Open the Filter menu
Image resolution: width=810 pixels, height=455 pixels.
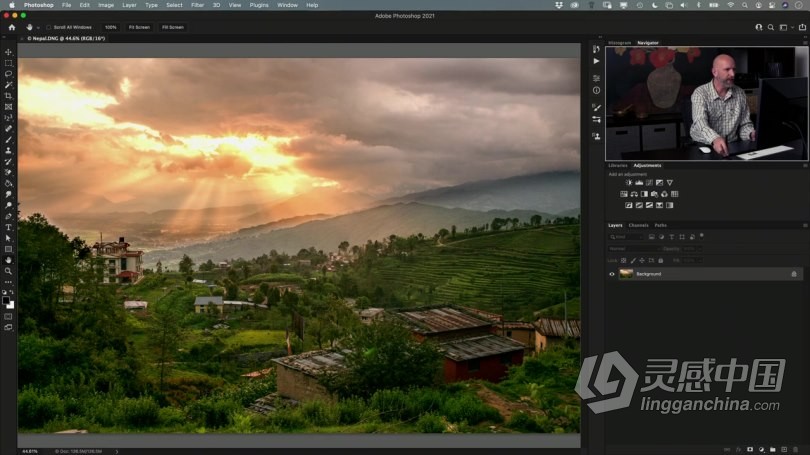(x=197, y=5)
